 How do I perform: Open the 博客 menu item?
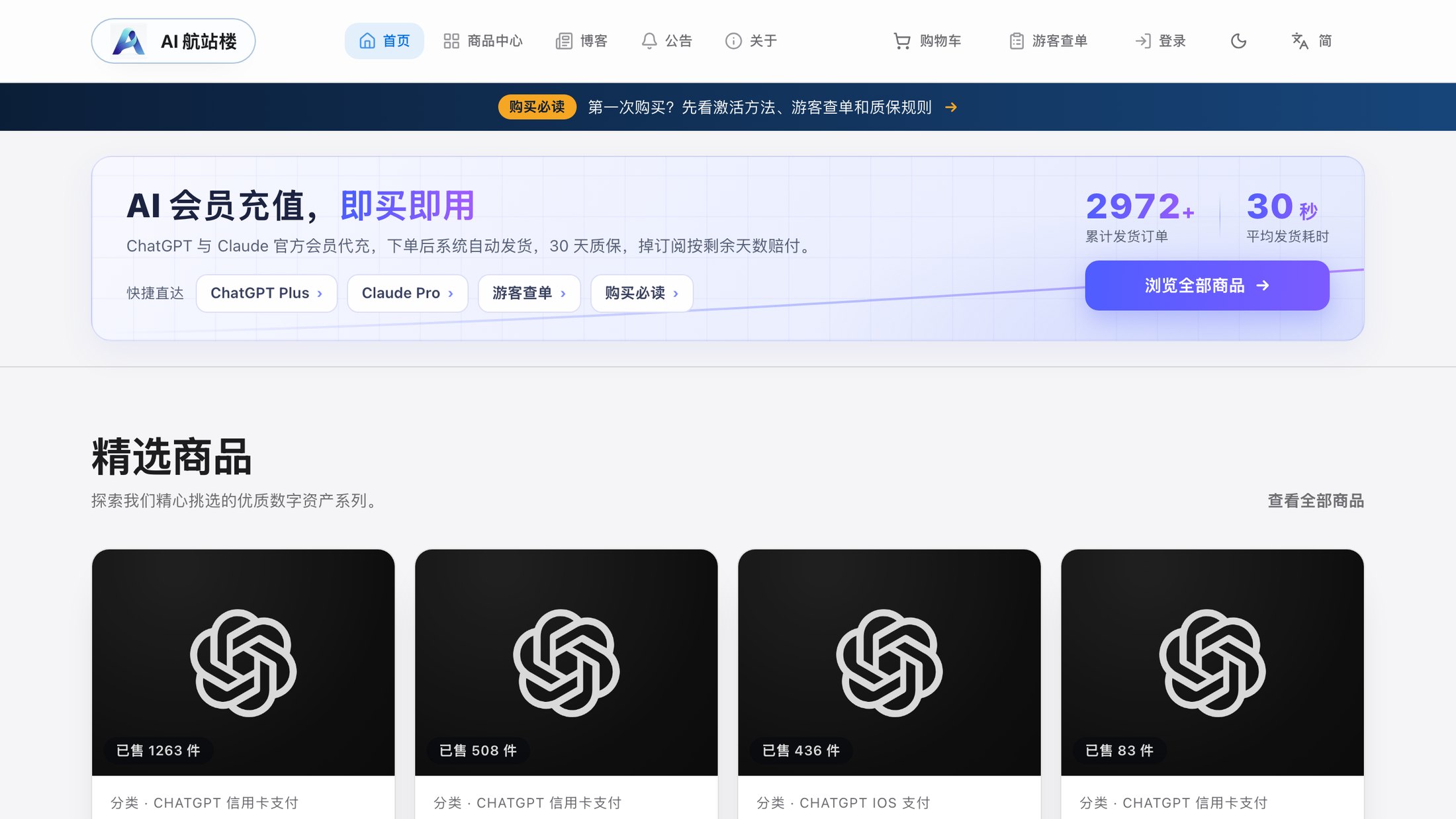coord(582,41)
